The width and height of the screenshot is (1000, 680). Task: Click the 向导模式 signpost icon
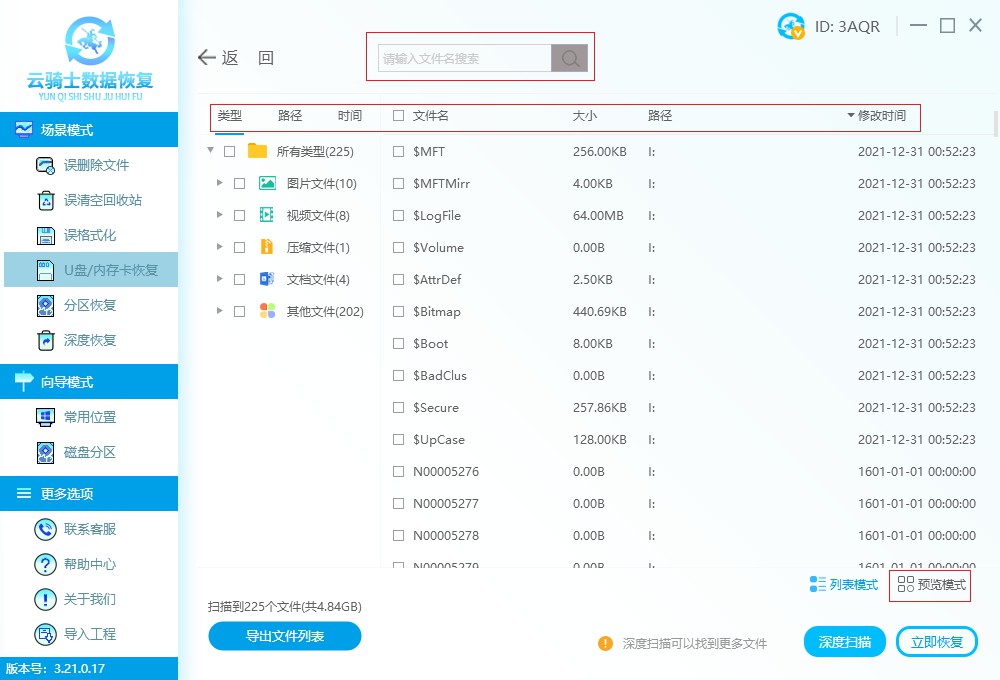[x=24, y=381]
